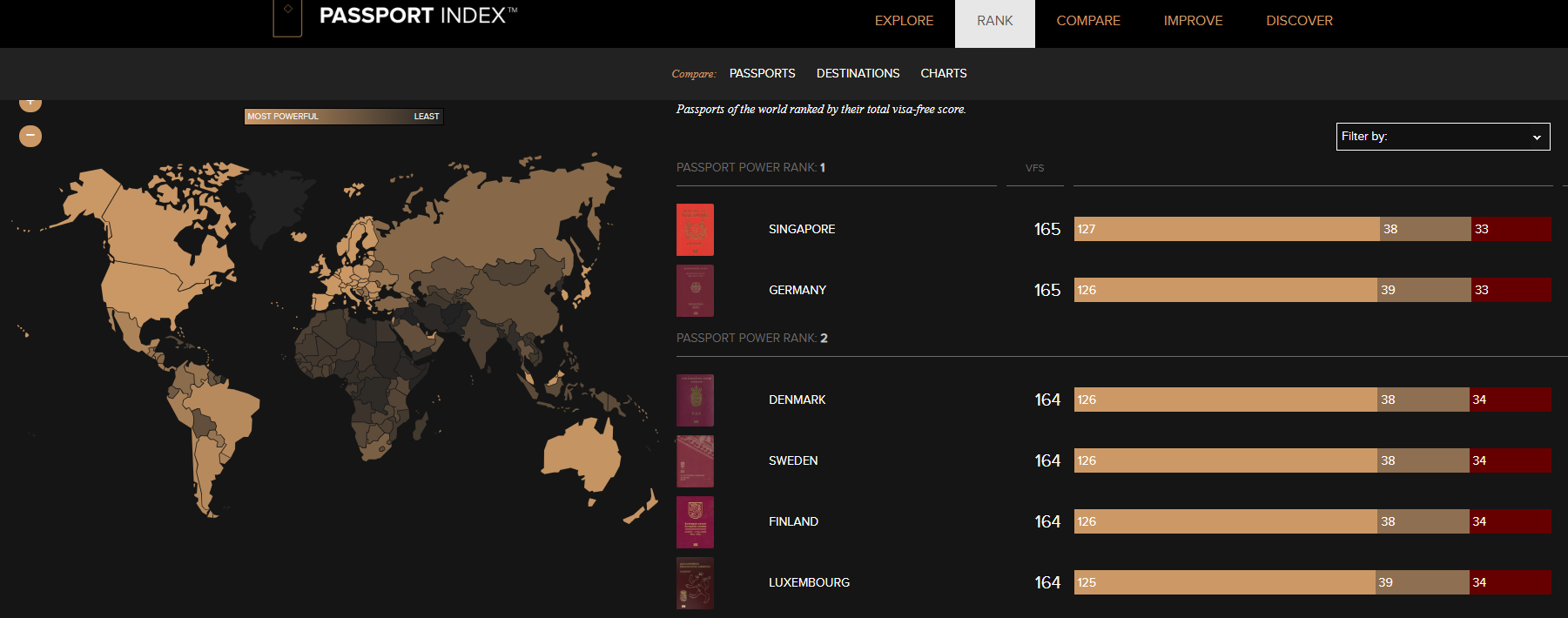1568x618 pixels.
Task: Click Finland's visa-free bar segment showing 126
Action: pos(1226,521)
